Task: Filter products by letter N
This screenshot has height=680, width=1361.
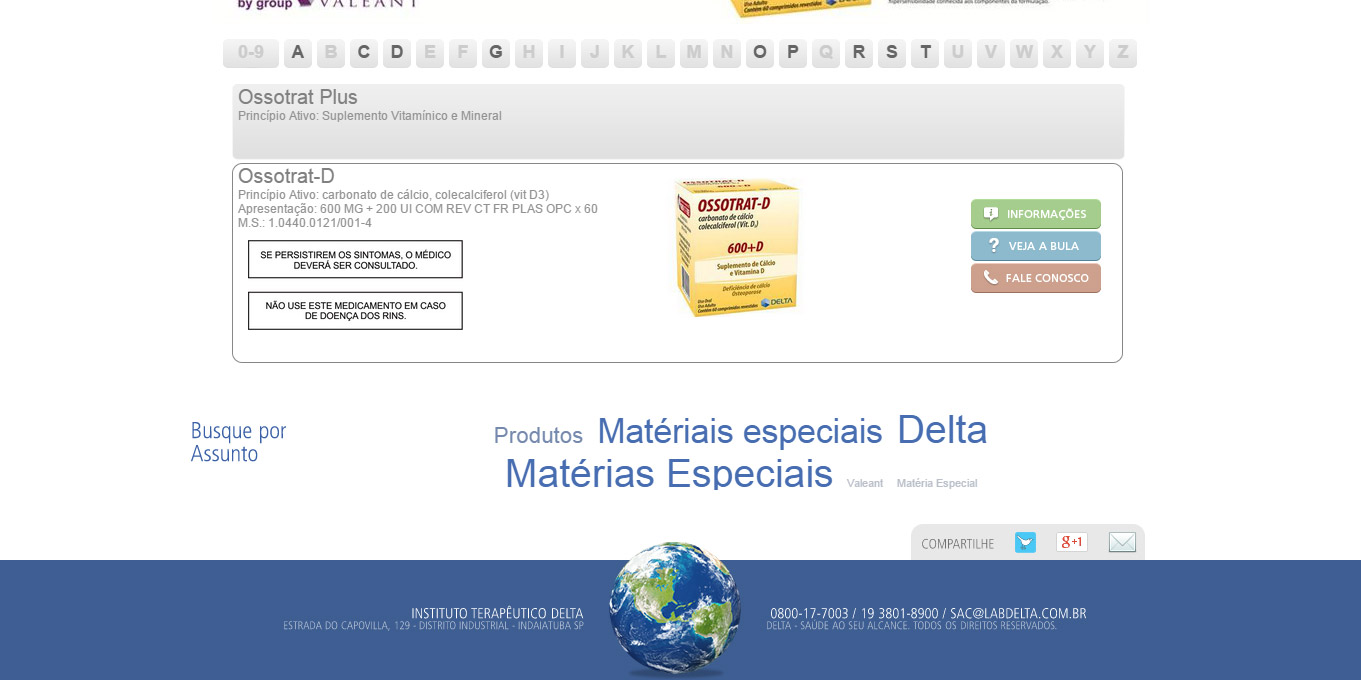Action: [727, 53]
